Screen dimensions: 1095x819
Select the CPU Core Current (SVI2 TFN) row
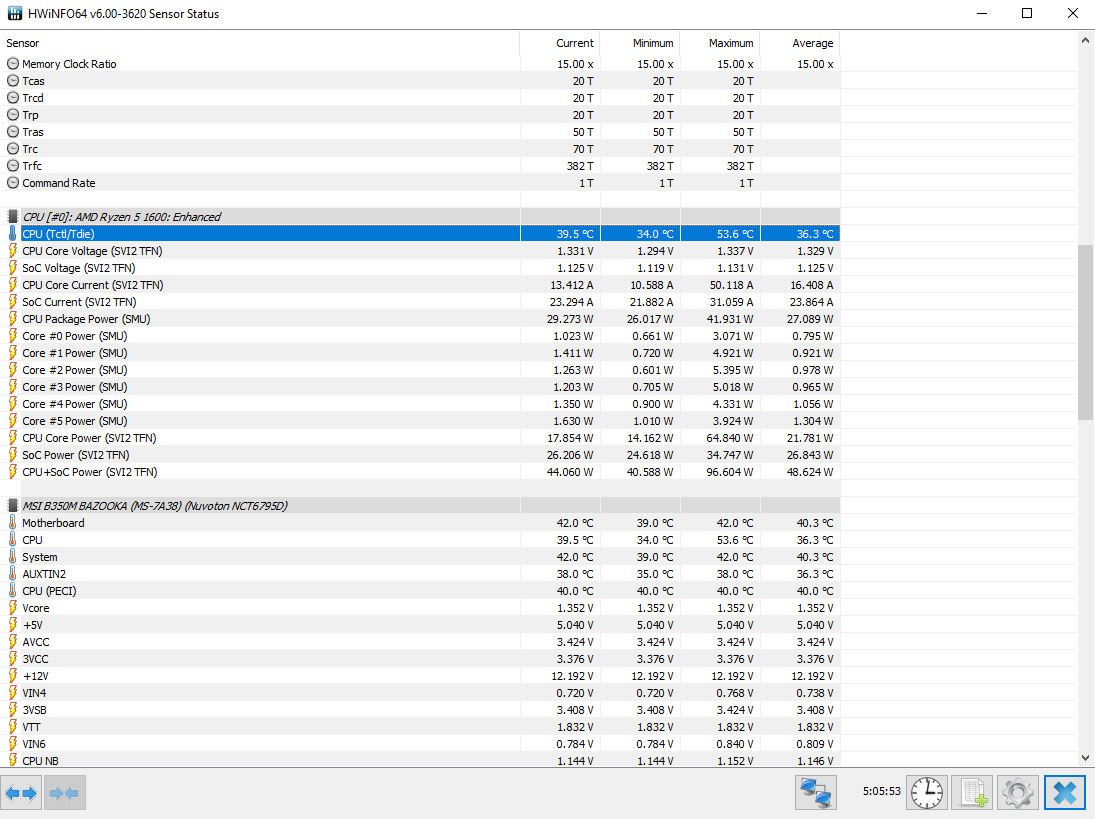tap(420, 285)
